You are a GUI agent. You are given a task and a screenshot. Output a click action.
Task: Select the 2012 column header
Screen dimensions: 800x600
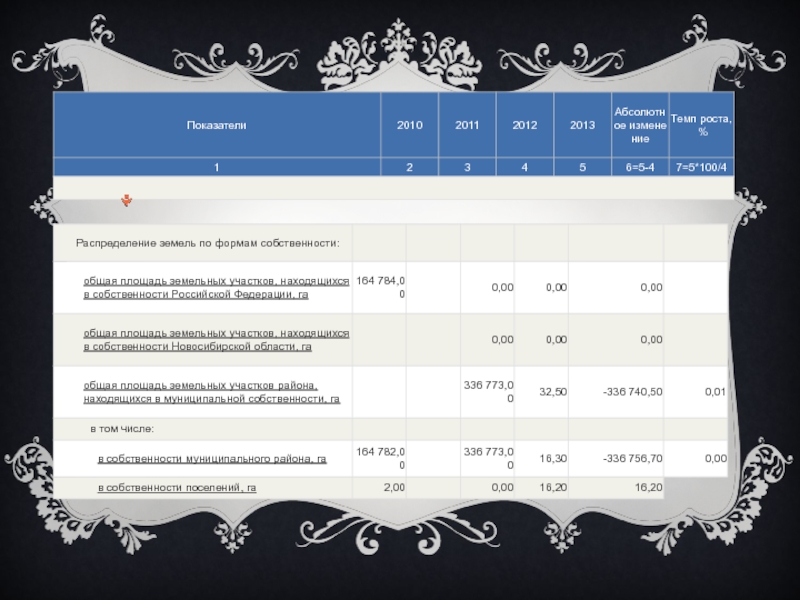pyautogui.click(x=524, y=125)
